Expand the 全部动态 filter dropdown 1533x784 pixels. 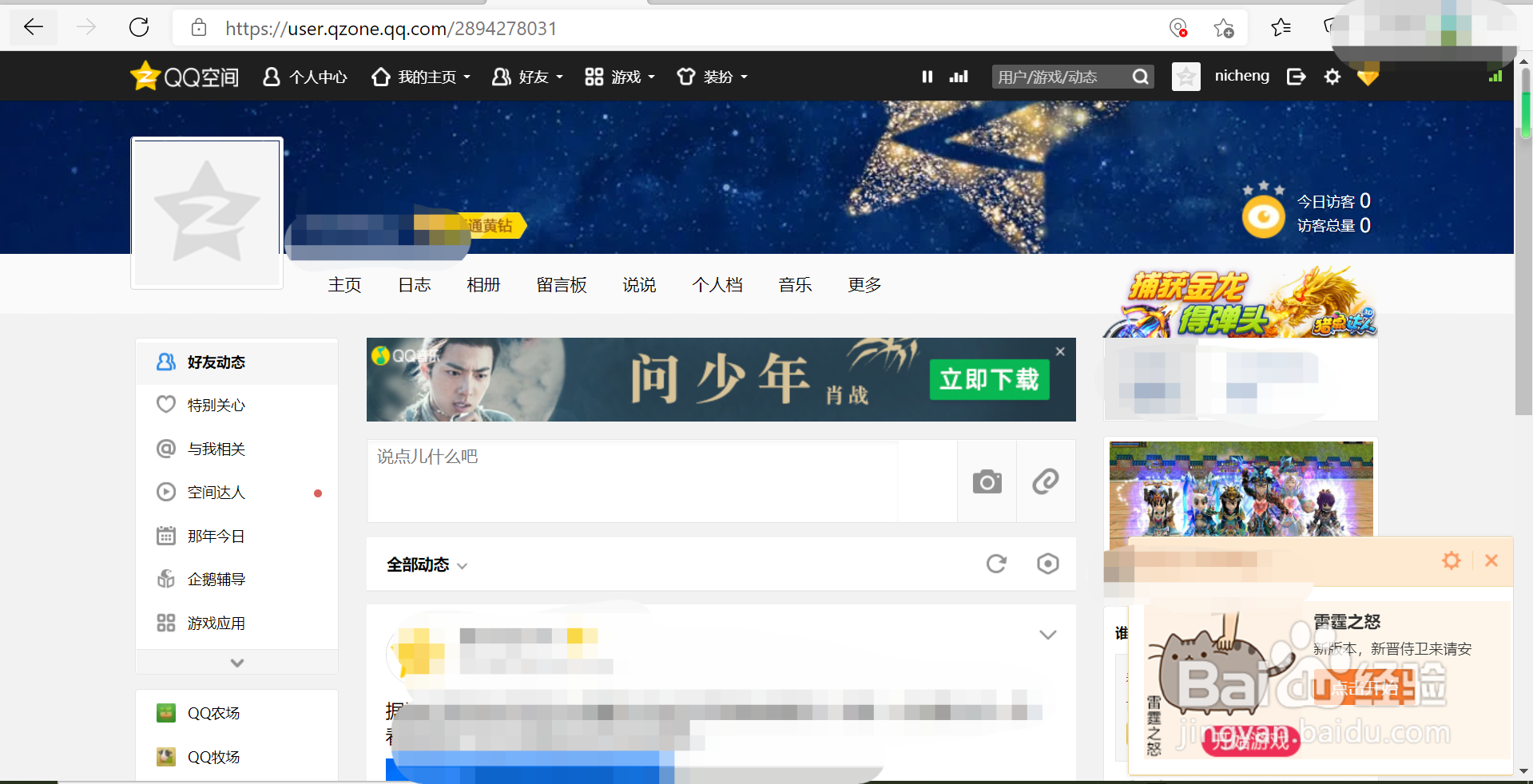coord(427,565)
